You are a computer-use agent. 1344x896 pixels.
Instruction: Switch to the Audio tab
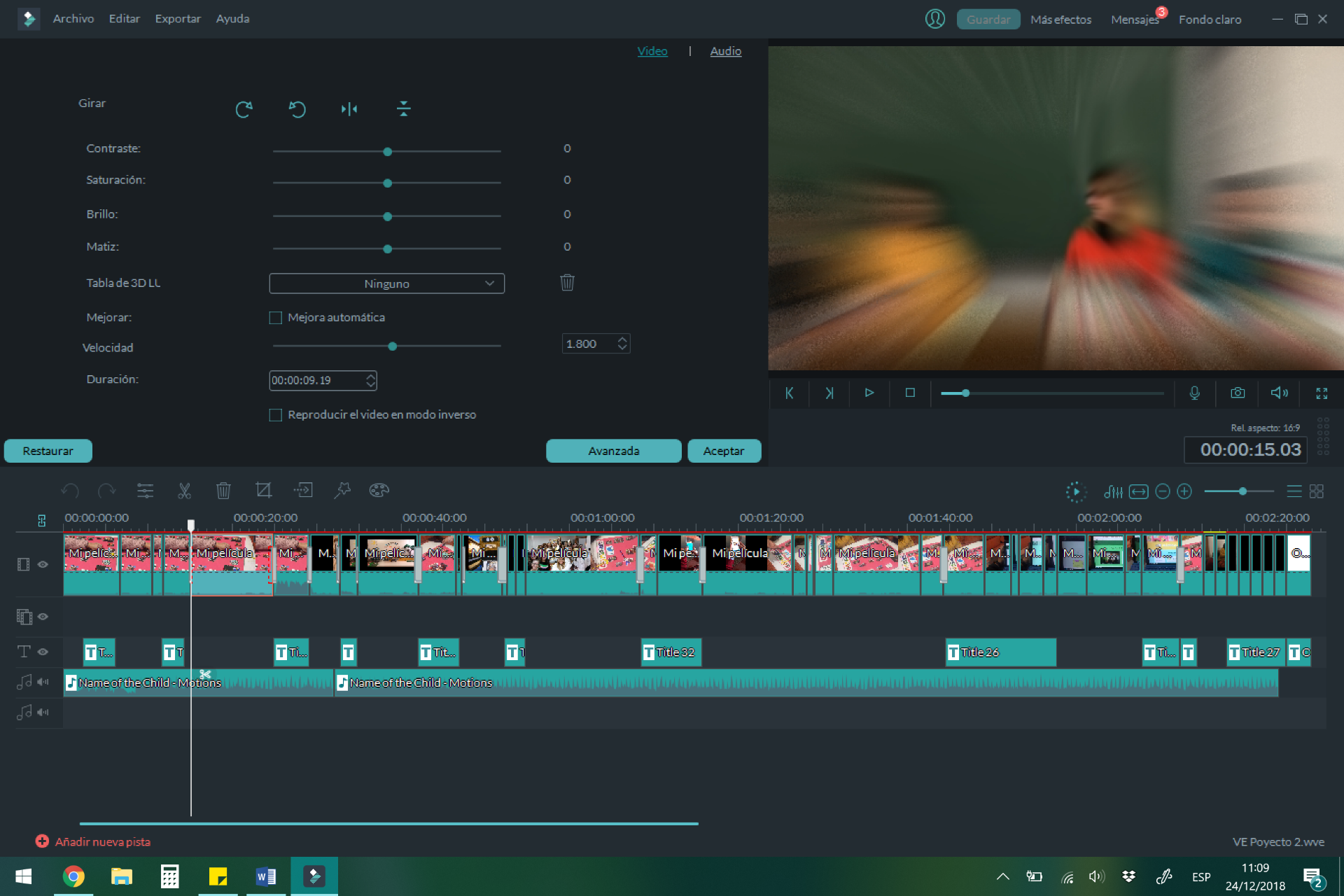click(x=725, y=51)
